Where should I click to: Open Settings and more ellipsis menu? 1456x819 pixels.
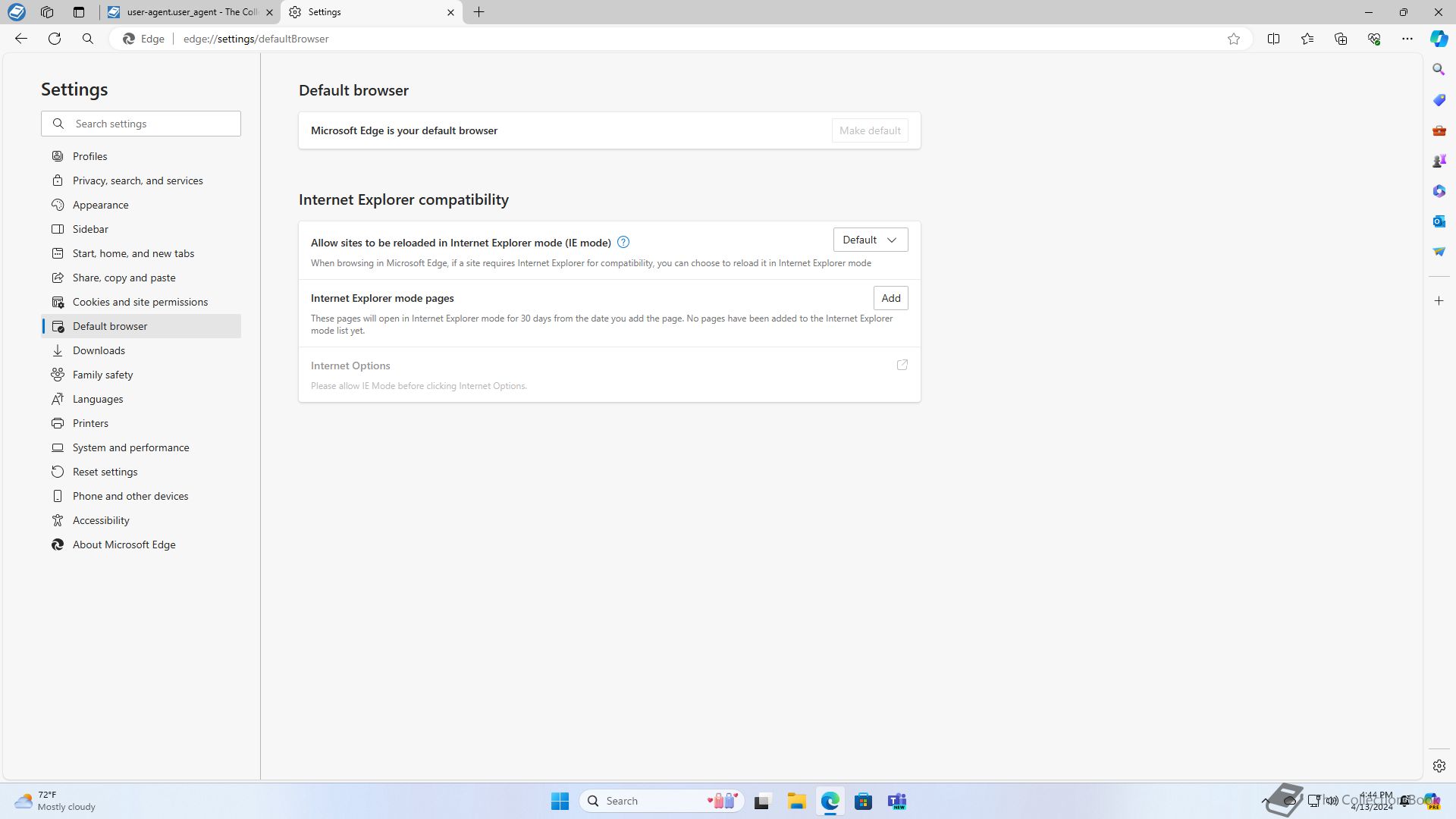click(x=1407, y=39)
